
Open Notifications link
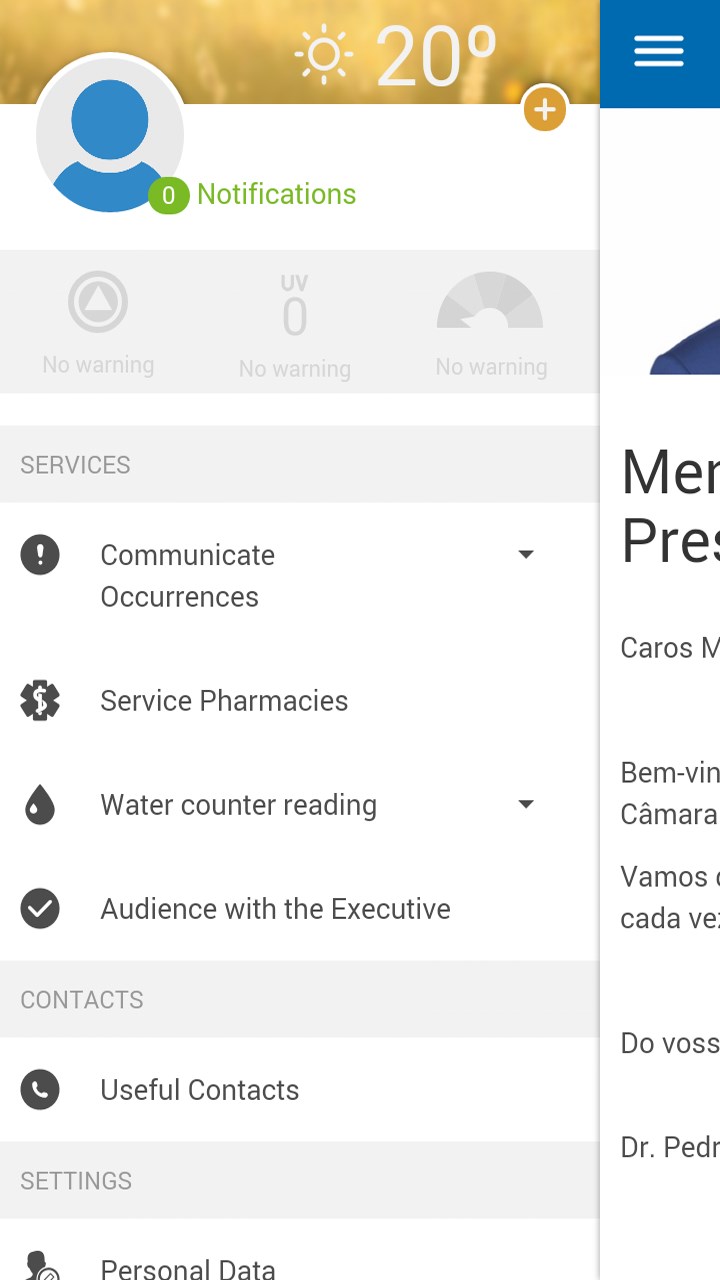pos(276,194)
